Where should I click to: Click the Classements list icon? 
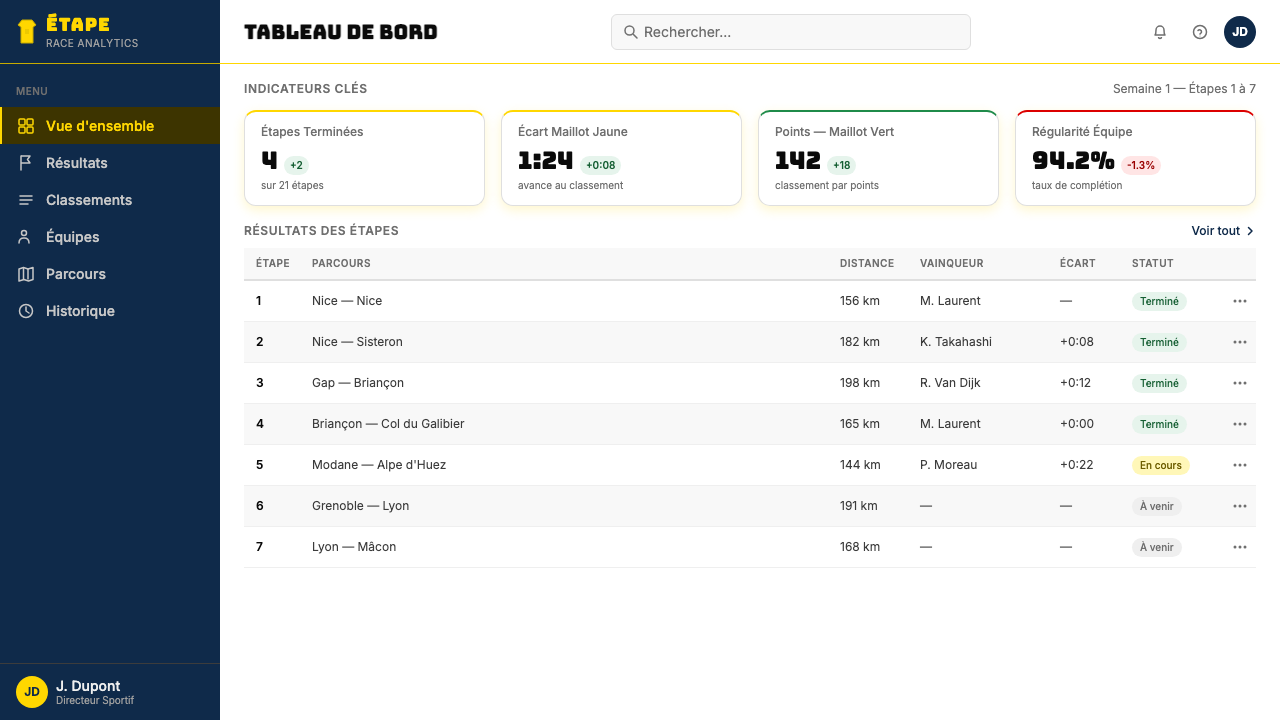point(26,200)
